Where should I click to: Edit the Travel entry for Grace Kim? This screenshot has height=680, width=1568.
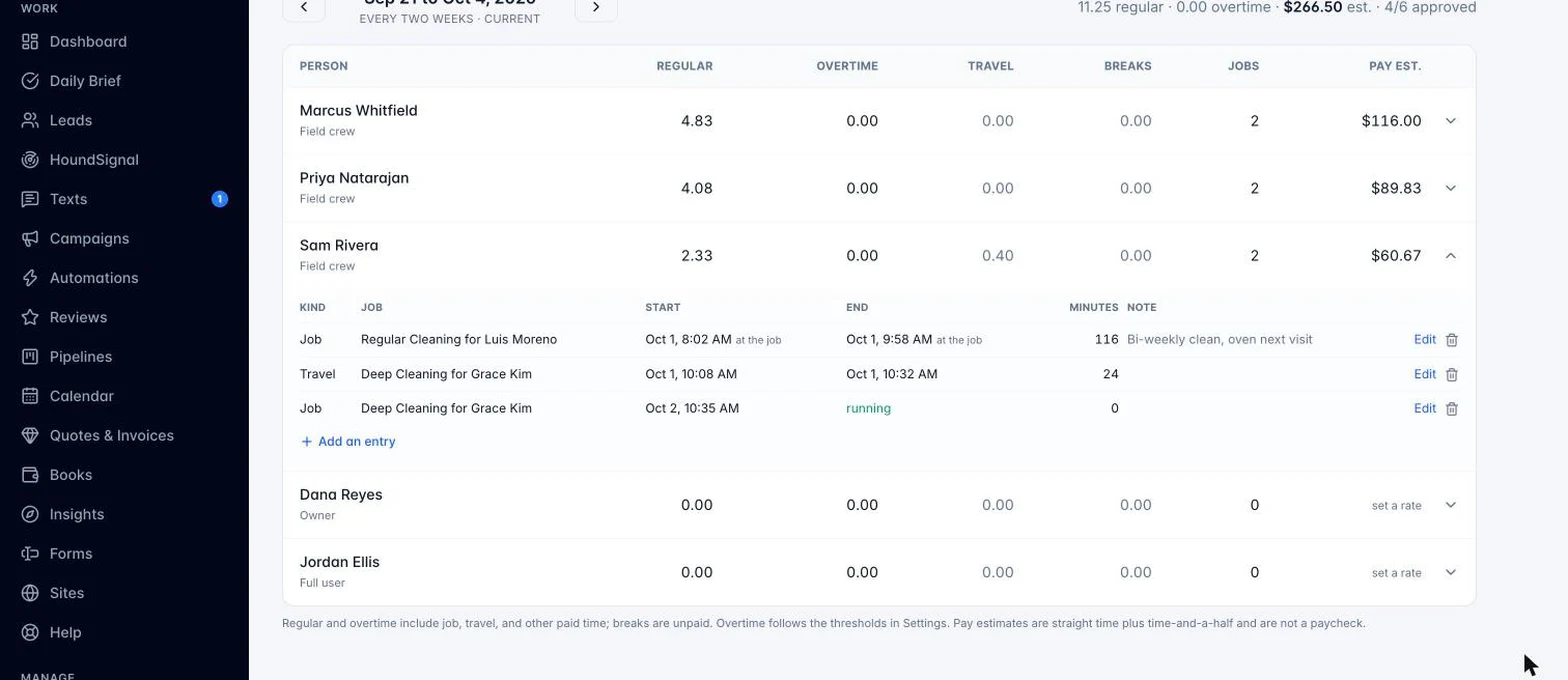click(1425, 375)
